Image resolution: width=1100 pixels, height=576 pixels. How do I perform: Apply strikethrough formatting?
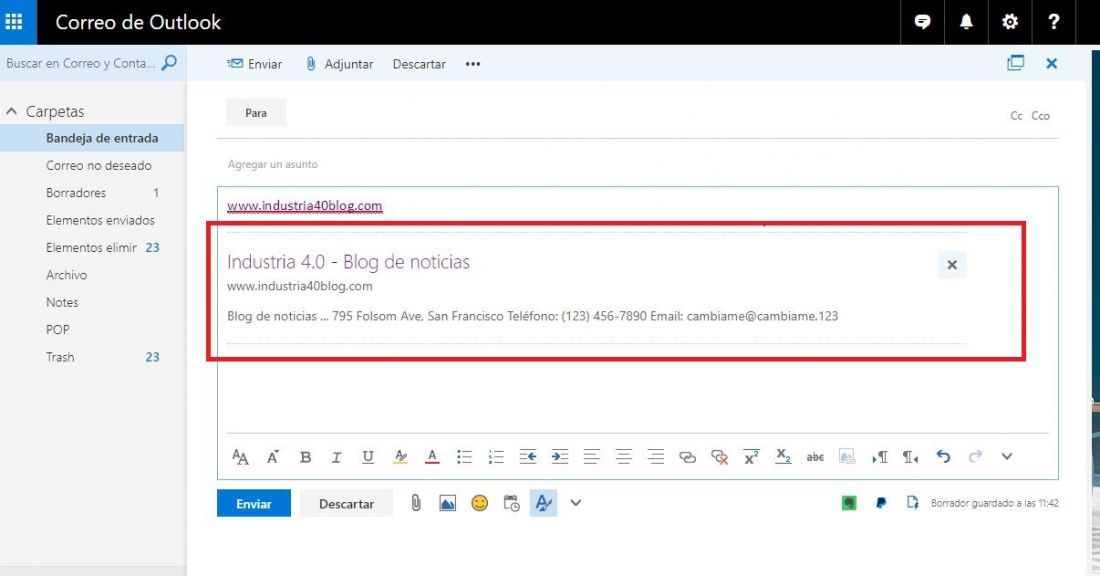pyautogui.click(x=814, y=457)
